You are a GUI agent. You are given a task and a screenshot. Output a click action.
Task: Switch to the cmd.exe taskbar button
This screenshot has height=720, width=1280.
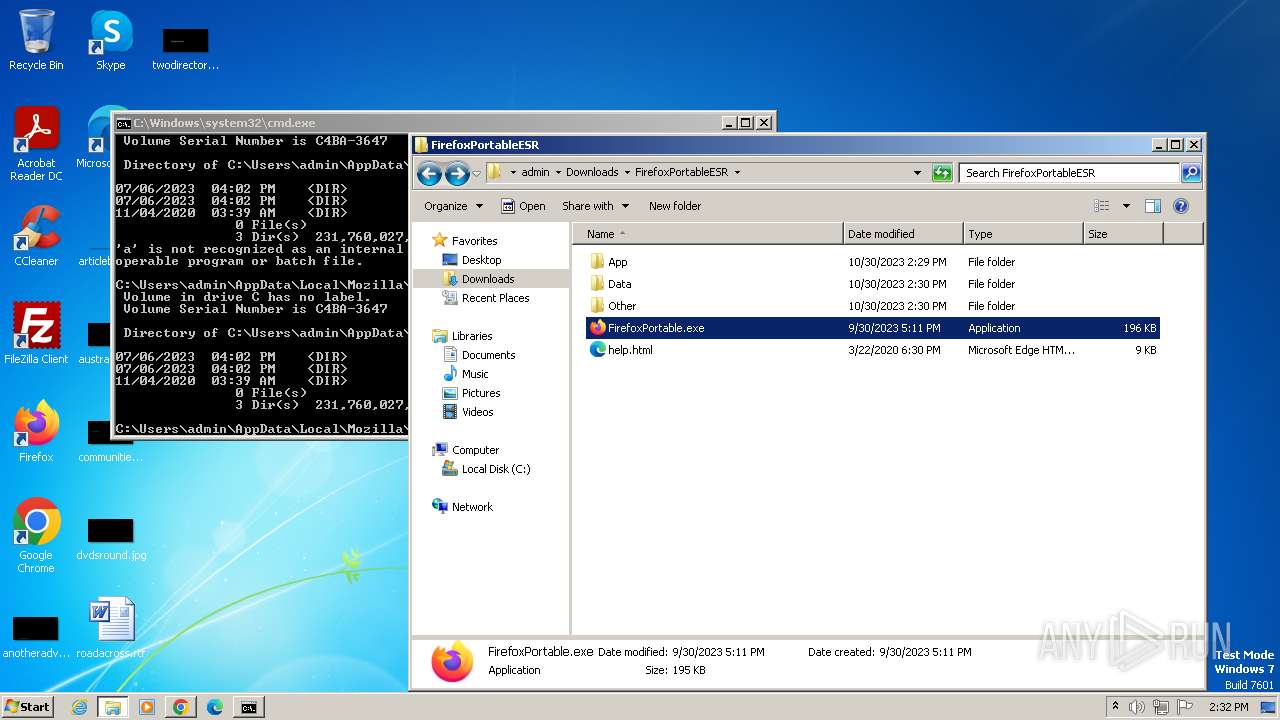coord(248,707)
